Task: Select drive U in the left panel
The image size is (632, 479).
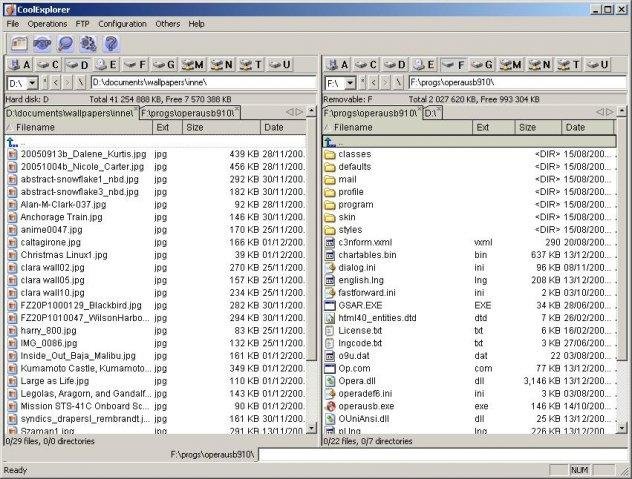Action: coord(280,65)
